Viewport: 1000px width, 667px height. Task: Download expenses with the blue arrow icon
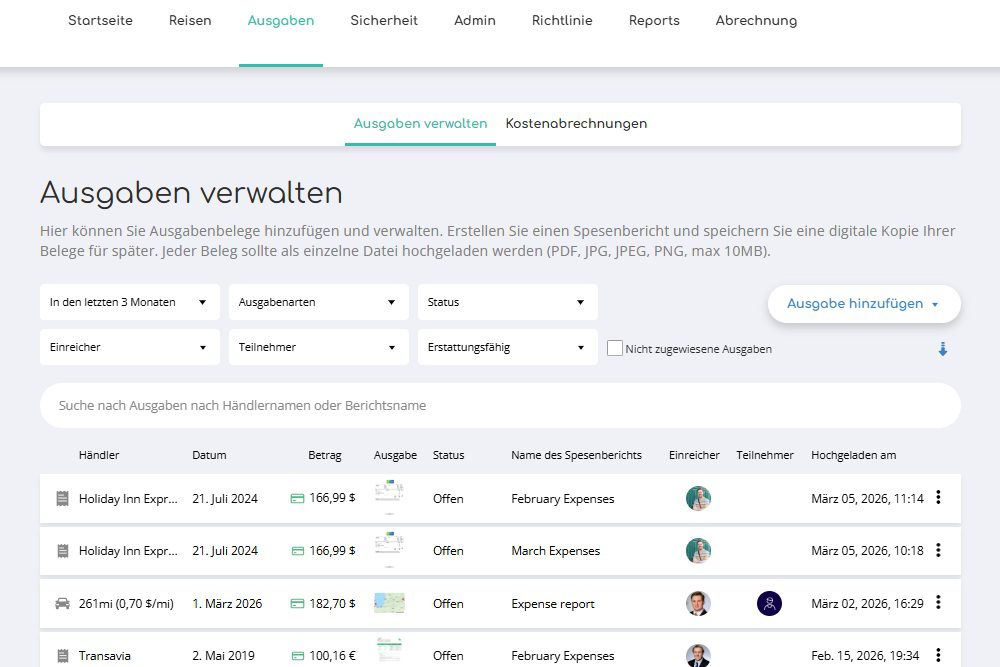click(943, 349)
